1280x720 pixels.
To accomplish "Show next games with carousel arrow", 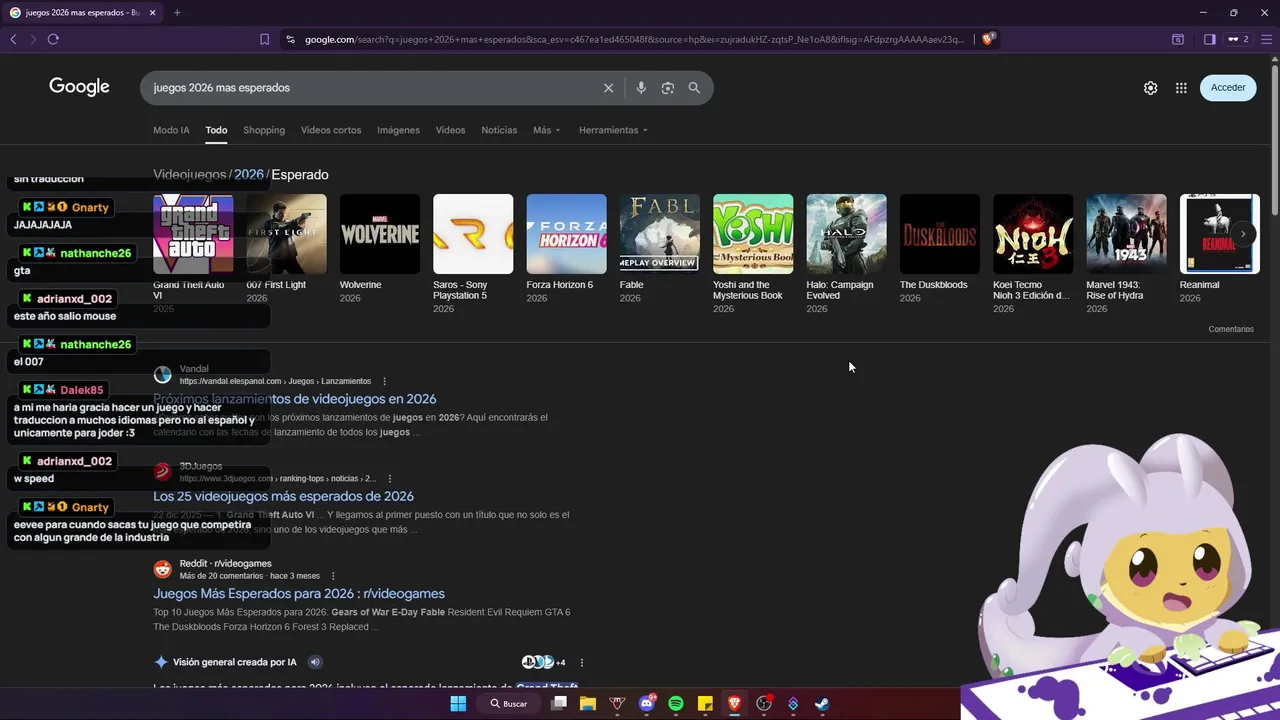I will (x=1243, y=233).
